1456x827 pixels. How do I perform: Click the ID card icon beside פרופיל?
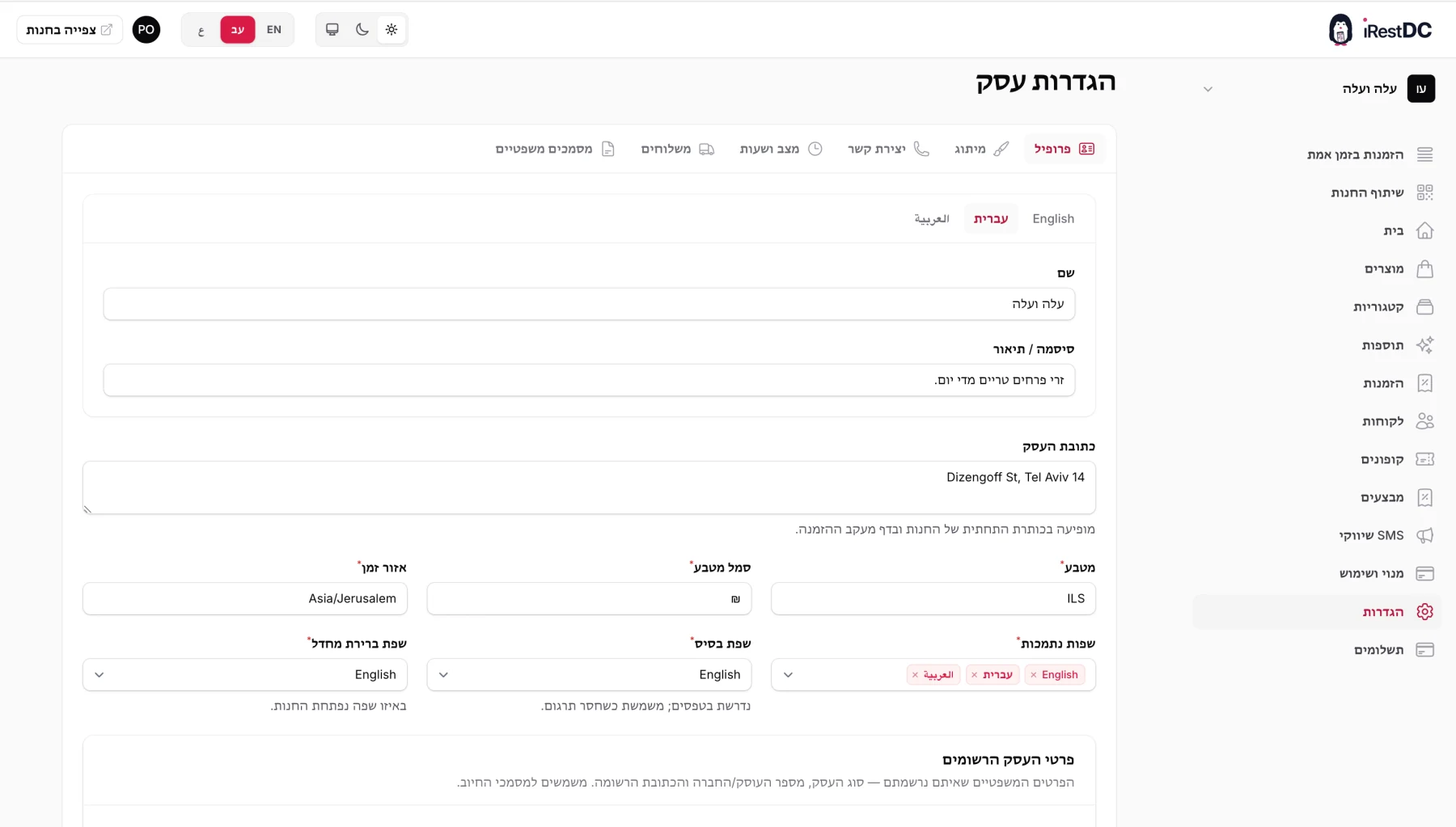point(1086,149)
